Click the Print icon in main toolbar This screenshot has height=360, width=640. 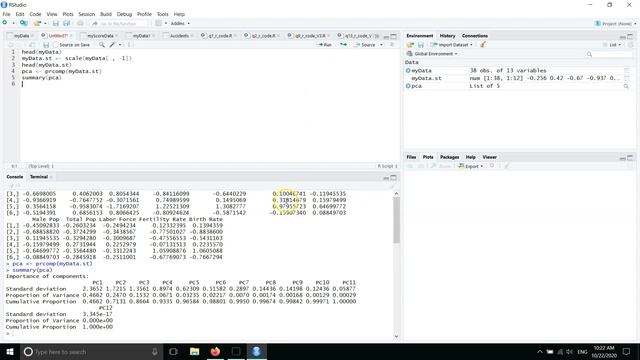[x=80, y=23]
